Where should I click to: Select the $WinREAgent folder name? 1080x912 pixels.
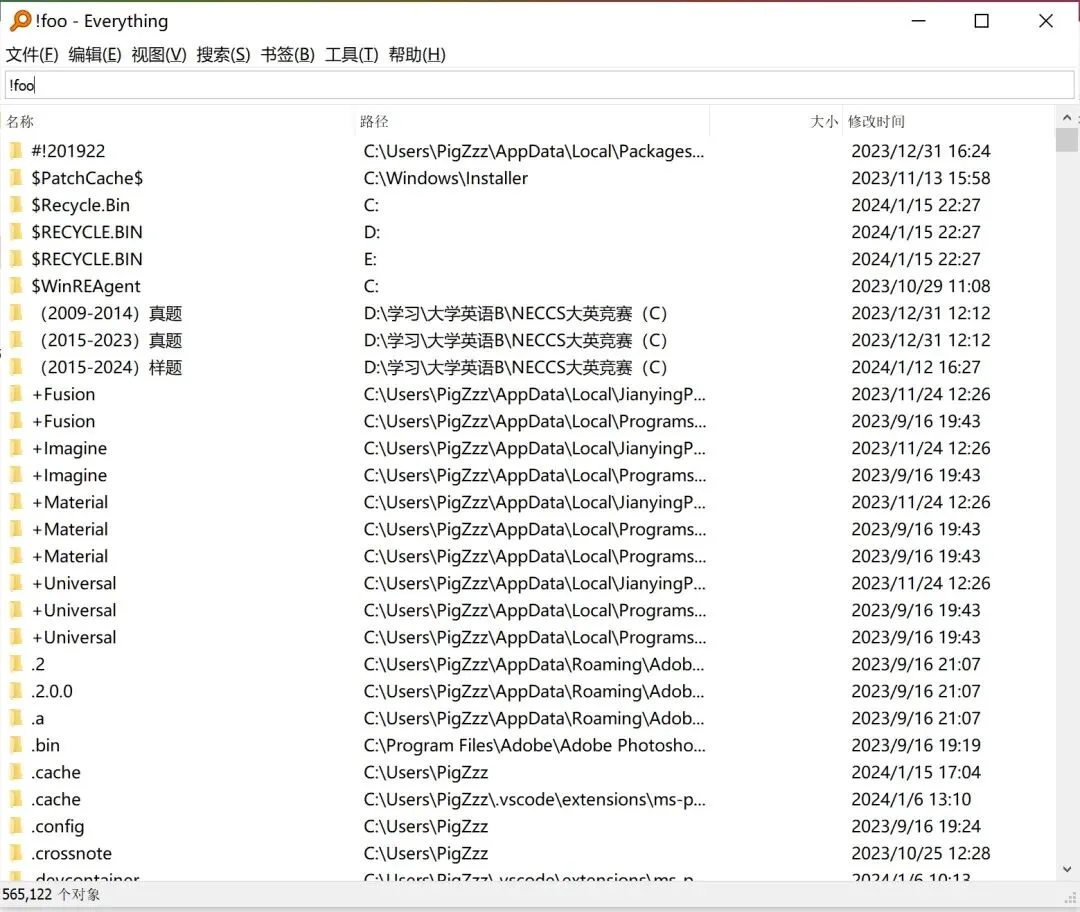[x=85, y=286]
